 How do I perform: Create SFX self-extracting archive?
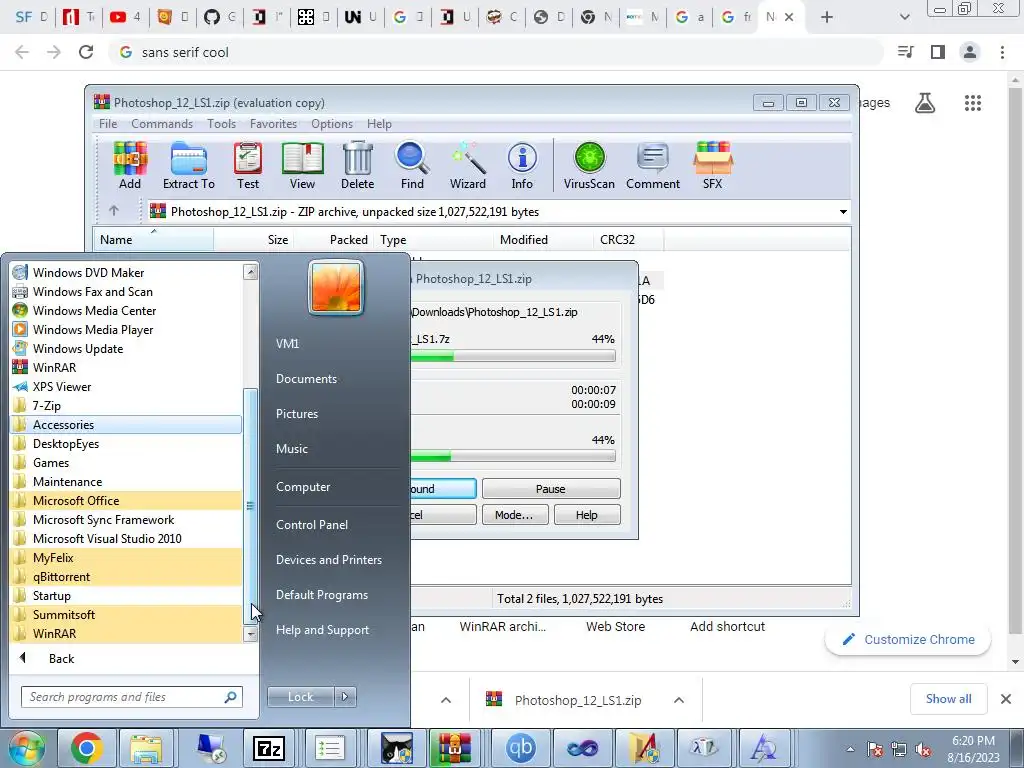click(712, 166)
